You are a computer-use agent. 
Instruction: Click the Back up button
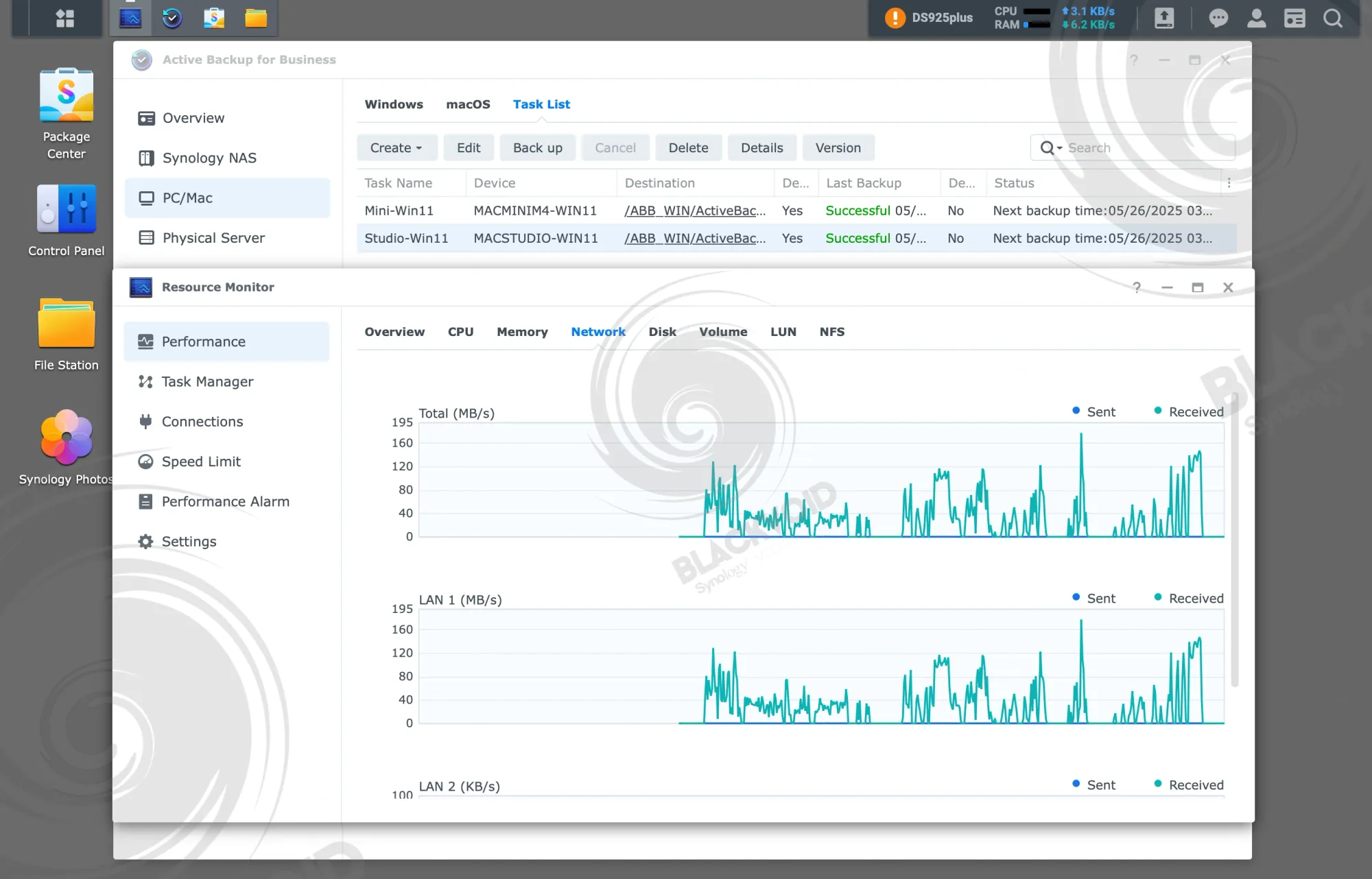pyautogui.click(x=538, y=148)
